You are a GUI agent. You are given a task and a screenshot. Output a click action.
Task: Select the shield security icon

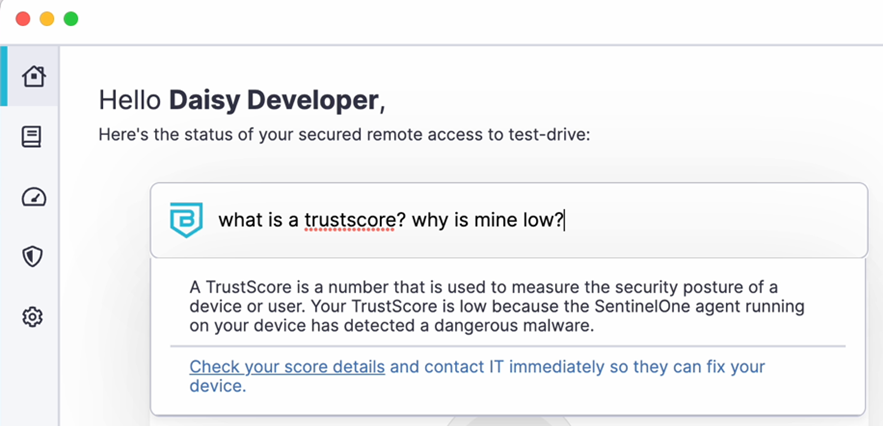[x=33, y=257]
